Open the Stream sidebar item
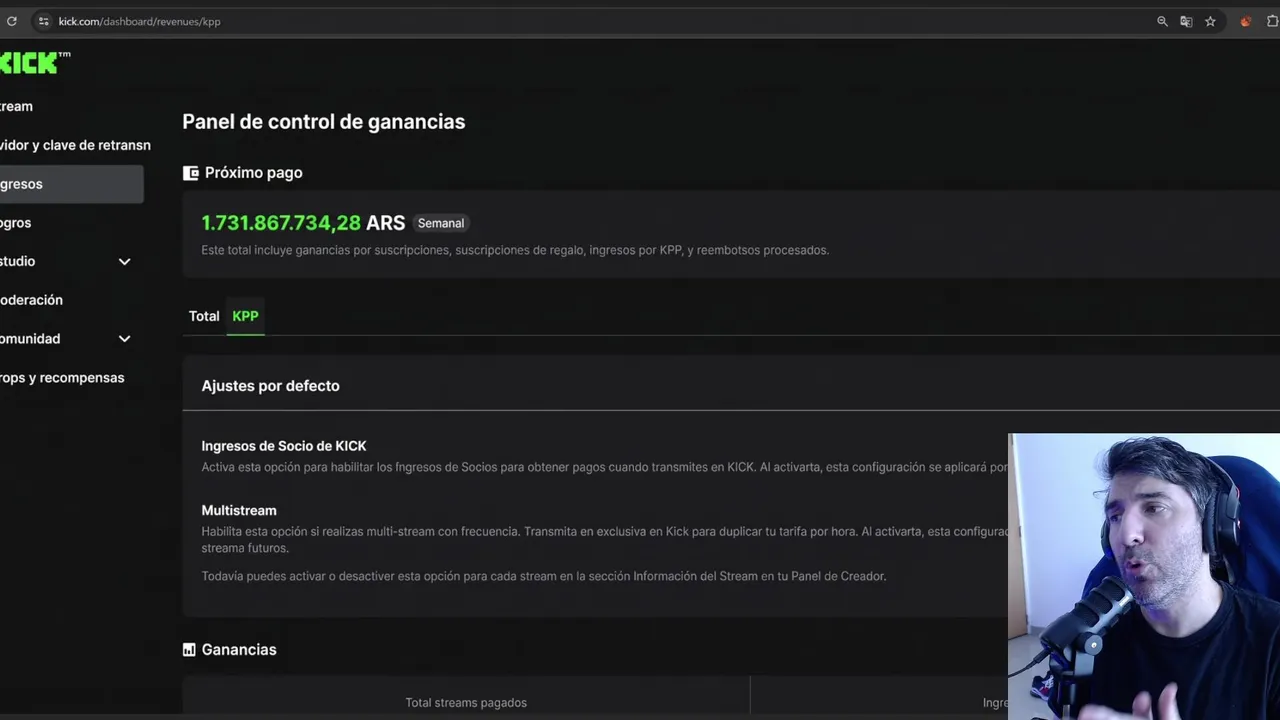 (x=16, y=106)
